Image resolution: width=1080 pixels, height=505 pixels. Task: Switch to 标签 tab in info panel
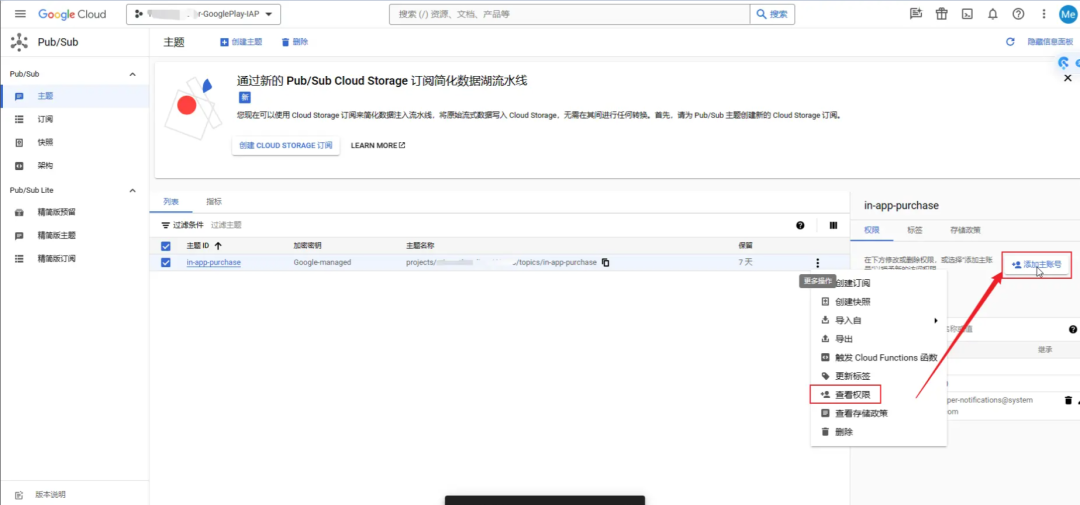pyautogui.click(x=915, y=230)
